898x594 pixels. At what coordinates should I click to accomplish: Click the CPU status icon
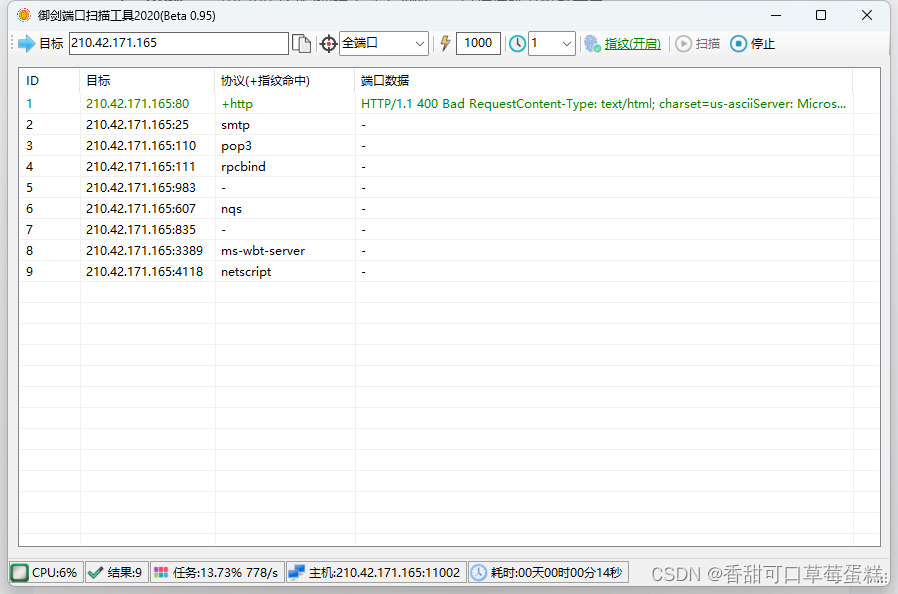19,572
